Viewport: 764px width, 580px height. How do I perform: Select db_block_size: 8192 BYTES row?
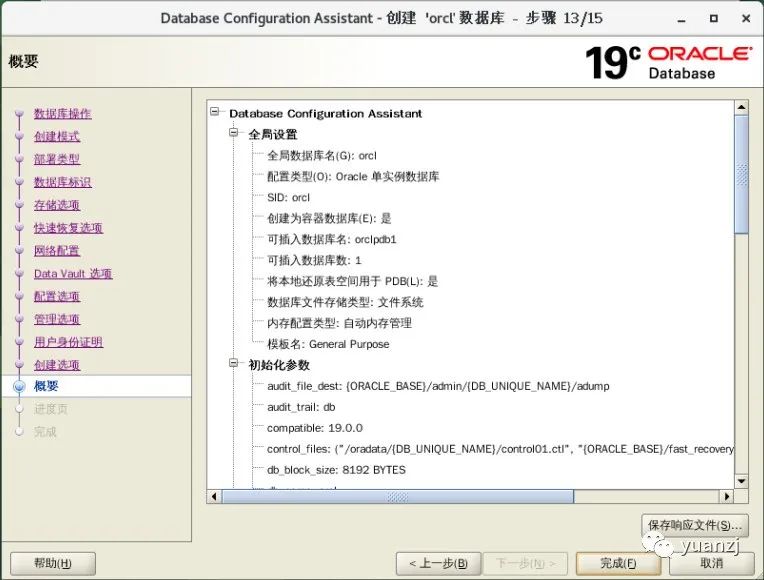(336, 470)
